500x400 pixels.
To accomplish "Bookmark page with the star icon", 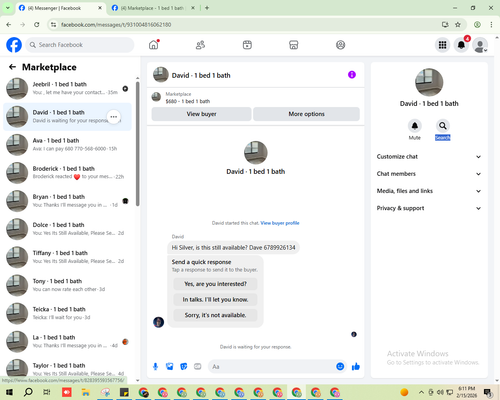I will coord(458,25).
